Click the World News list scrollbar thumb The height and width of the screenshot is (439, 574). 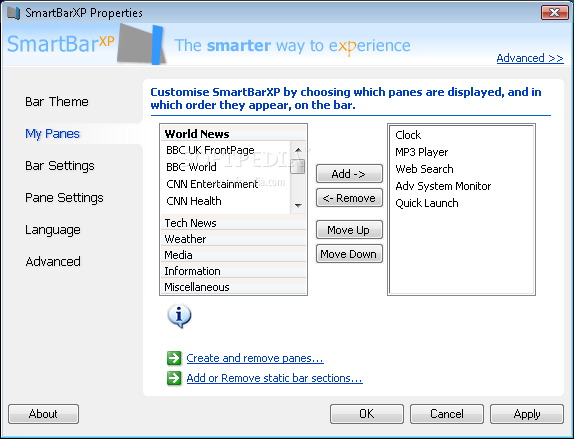tap(298, 167)
